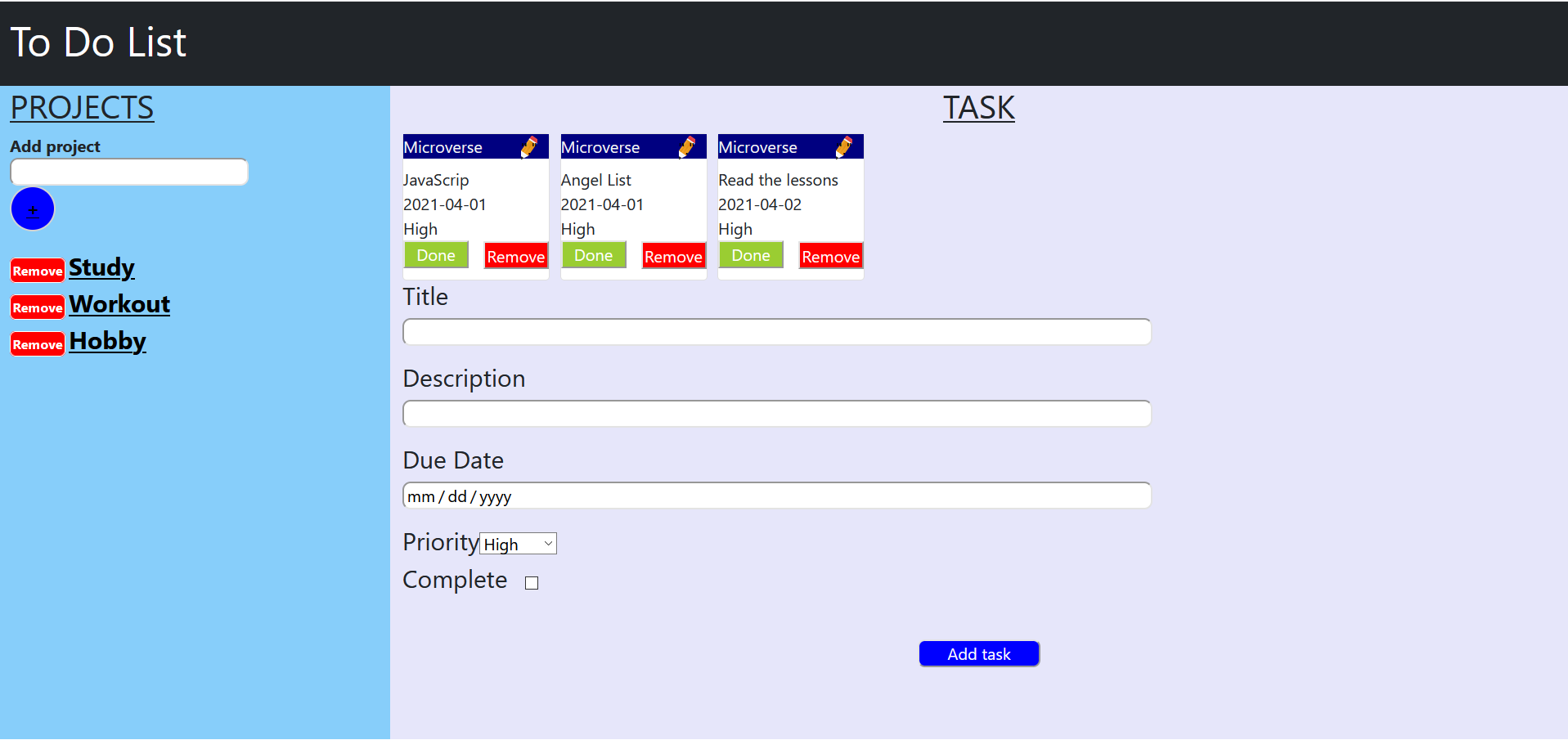Delete the Workout project with Remove

[38, 307]
